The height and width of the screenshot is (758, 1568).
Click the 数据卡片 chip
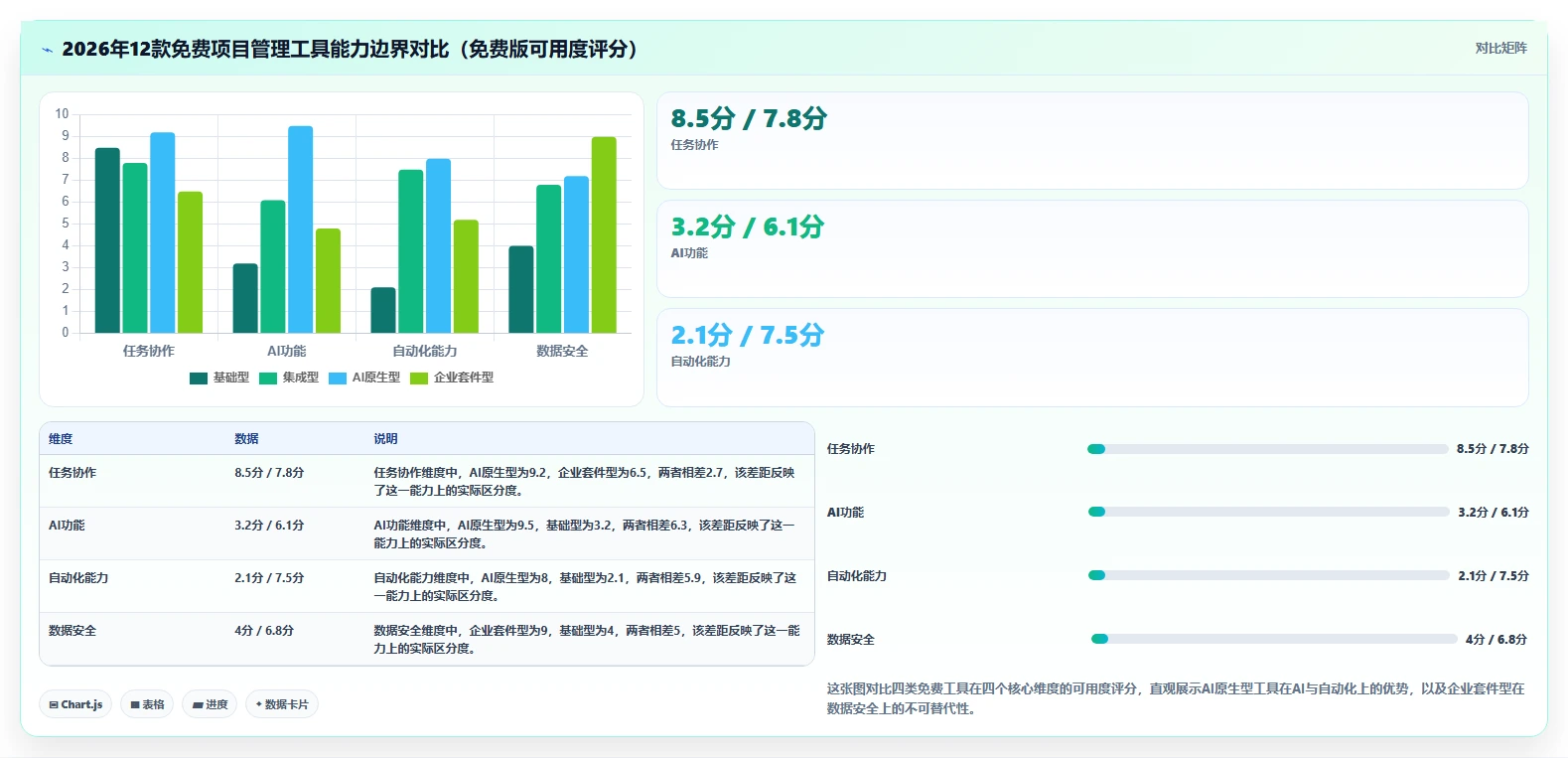tap(282, 704)
